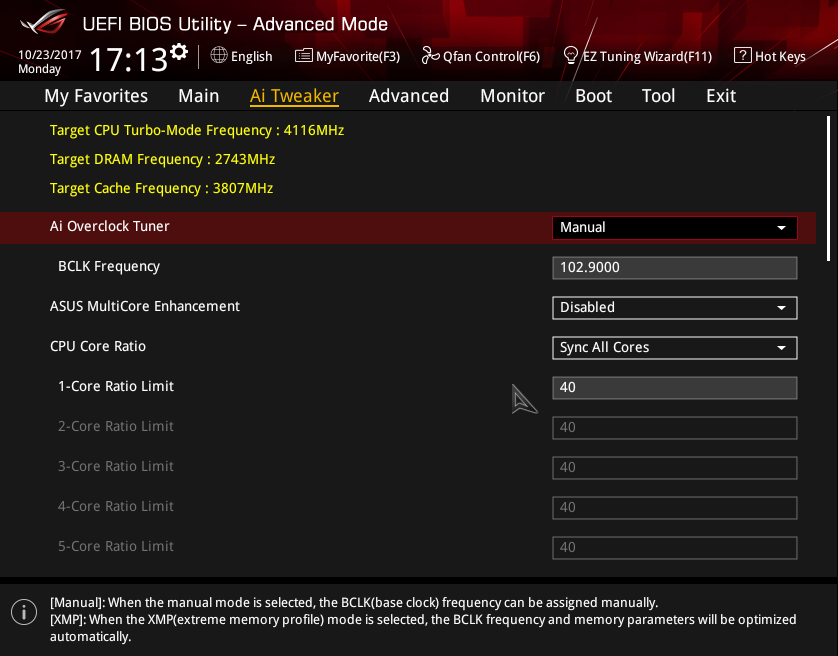The height and width of the screenshot is (656, 838).
Task: Open the Tool tab
Action: pyautogui.click(x=658, y=96)
